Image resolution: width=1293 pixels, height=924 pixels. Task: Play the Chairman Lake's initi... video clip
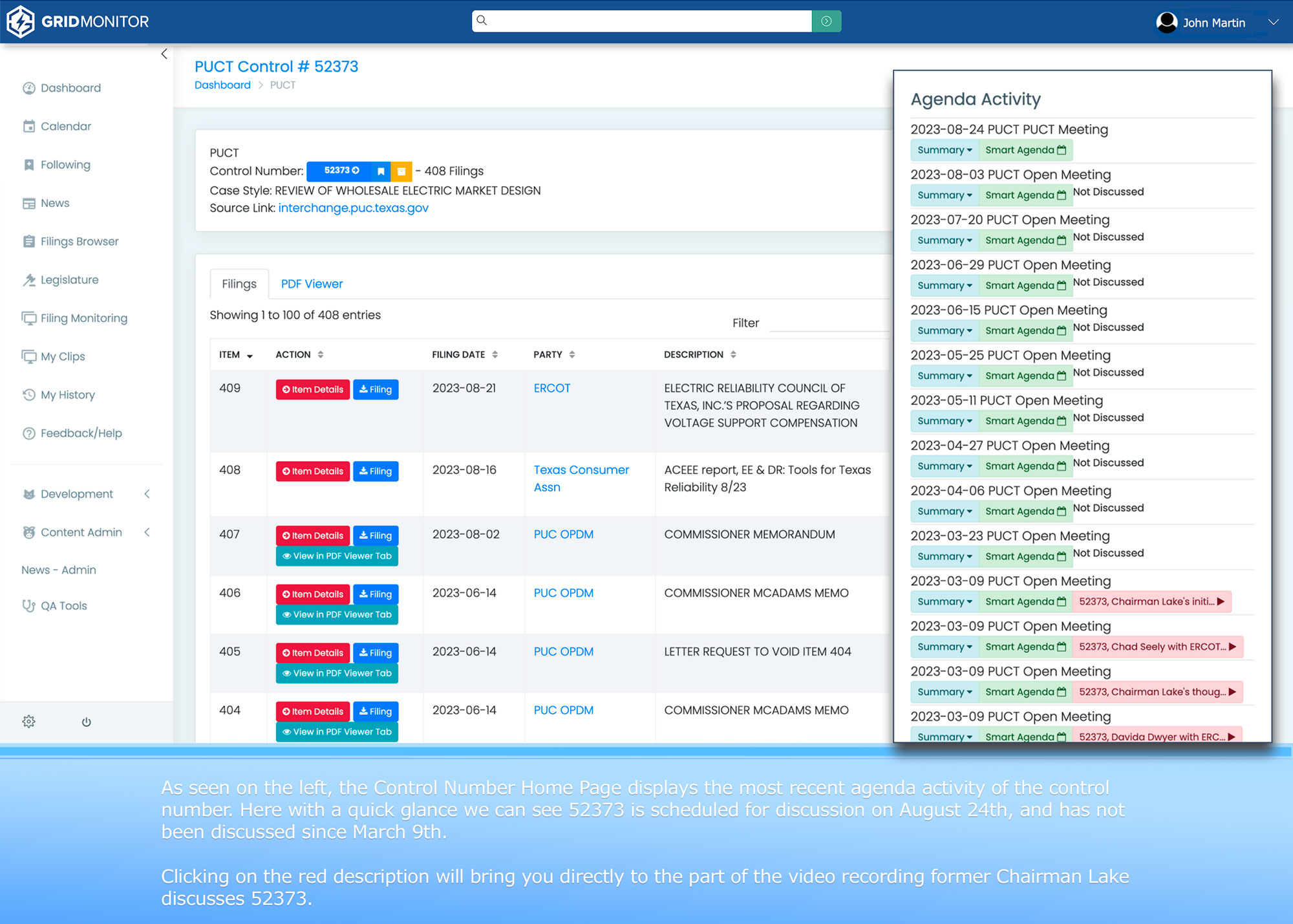coord(1151,601)
